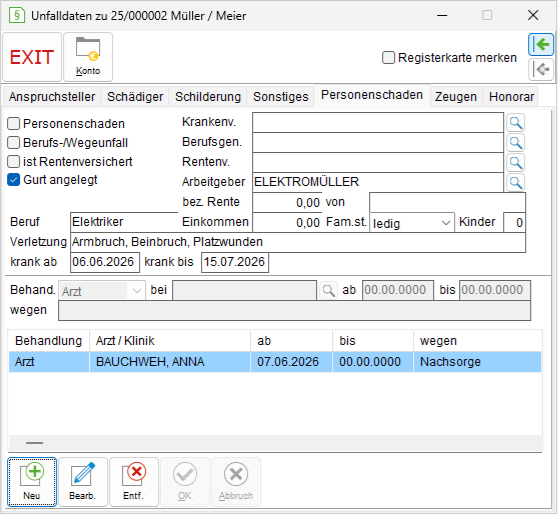This screenshot has height=515, width=559.
Task: Click the Rentenv. search magnifier
Action: tap(516, 163)
